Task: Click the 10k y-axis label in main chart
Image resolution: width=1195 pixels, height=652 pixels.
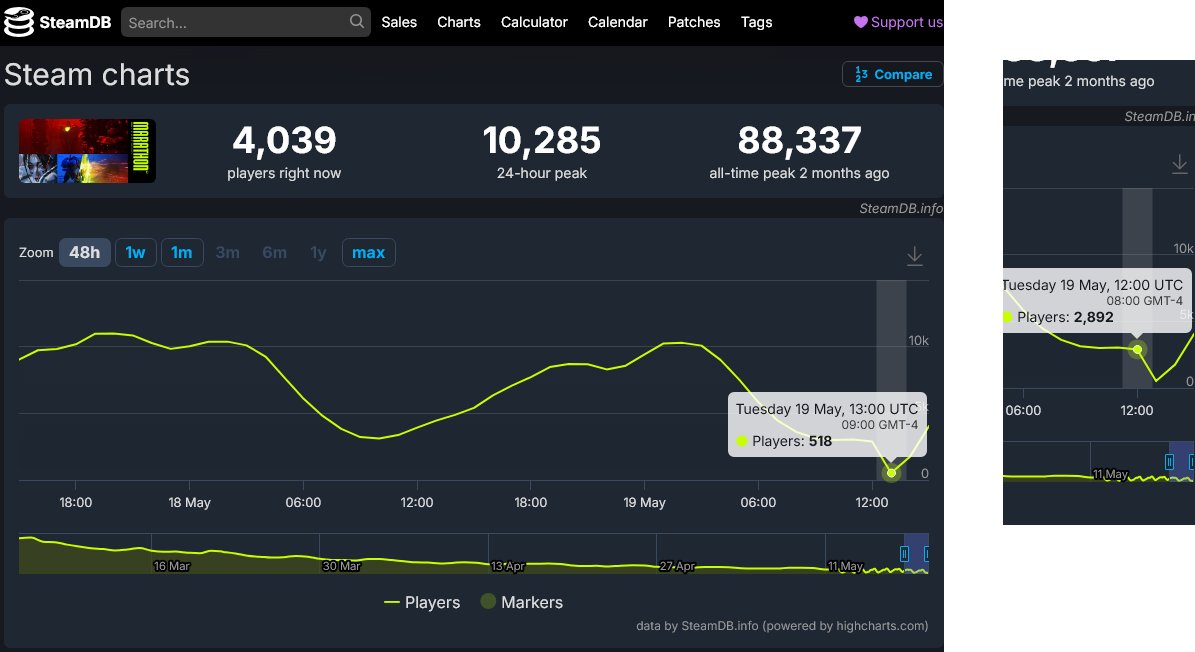Action: (918, 340)
